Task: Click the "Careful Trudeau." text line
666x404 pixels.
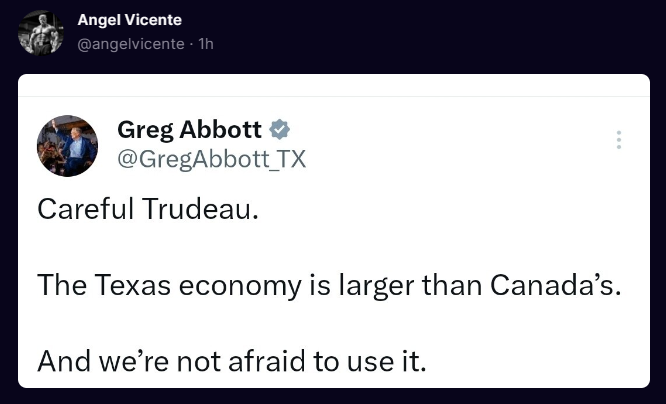Action: tap(148, 211)
